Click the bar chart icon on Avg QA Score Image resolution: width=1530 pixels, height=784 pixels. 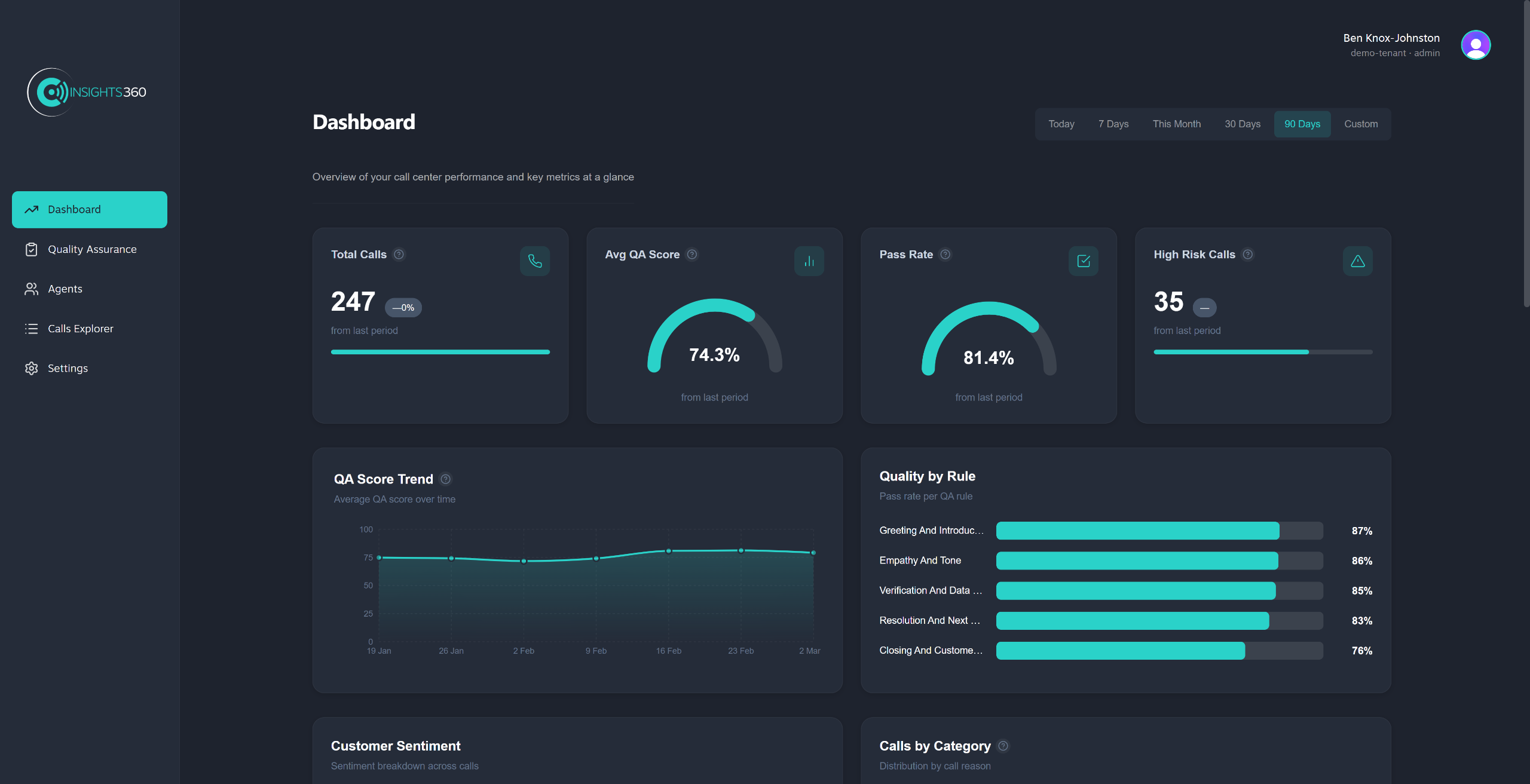coord(809,261)
